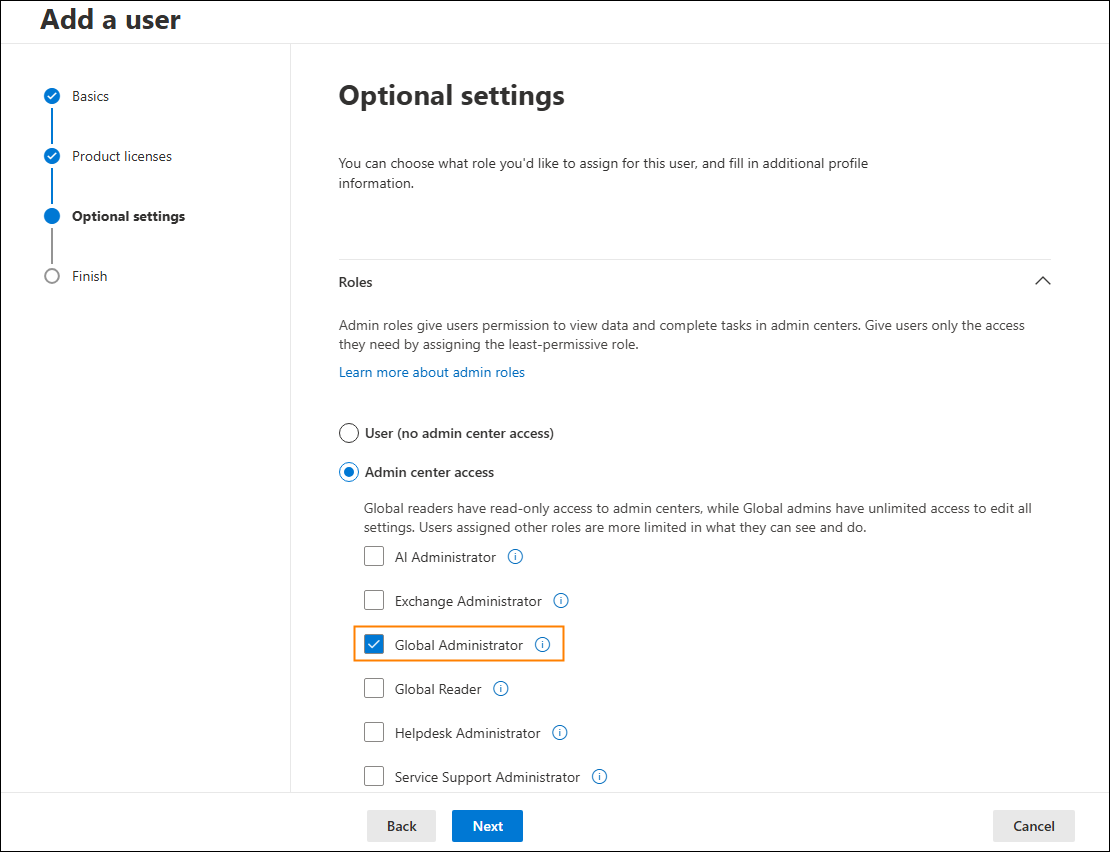
Task: Enable the Exchange Administrator role
Action: [x=374, y=600]
